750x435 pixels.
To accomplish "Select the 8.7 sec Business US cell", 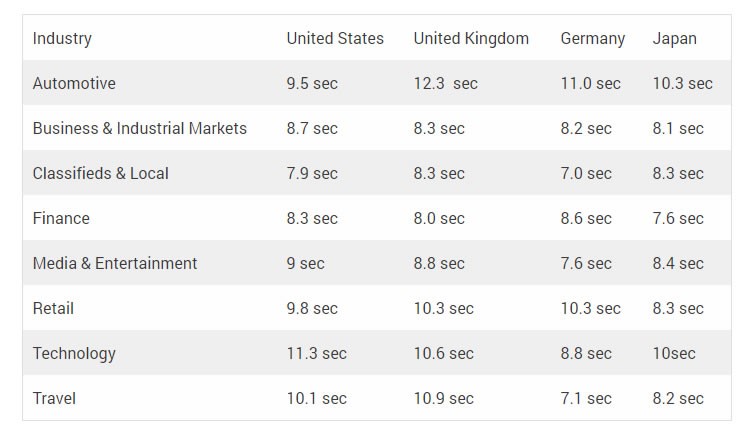I will (312, 128).
